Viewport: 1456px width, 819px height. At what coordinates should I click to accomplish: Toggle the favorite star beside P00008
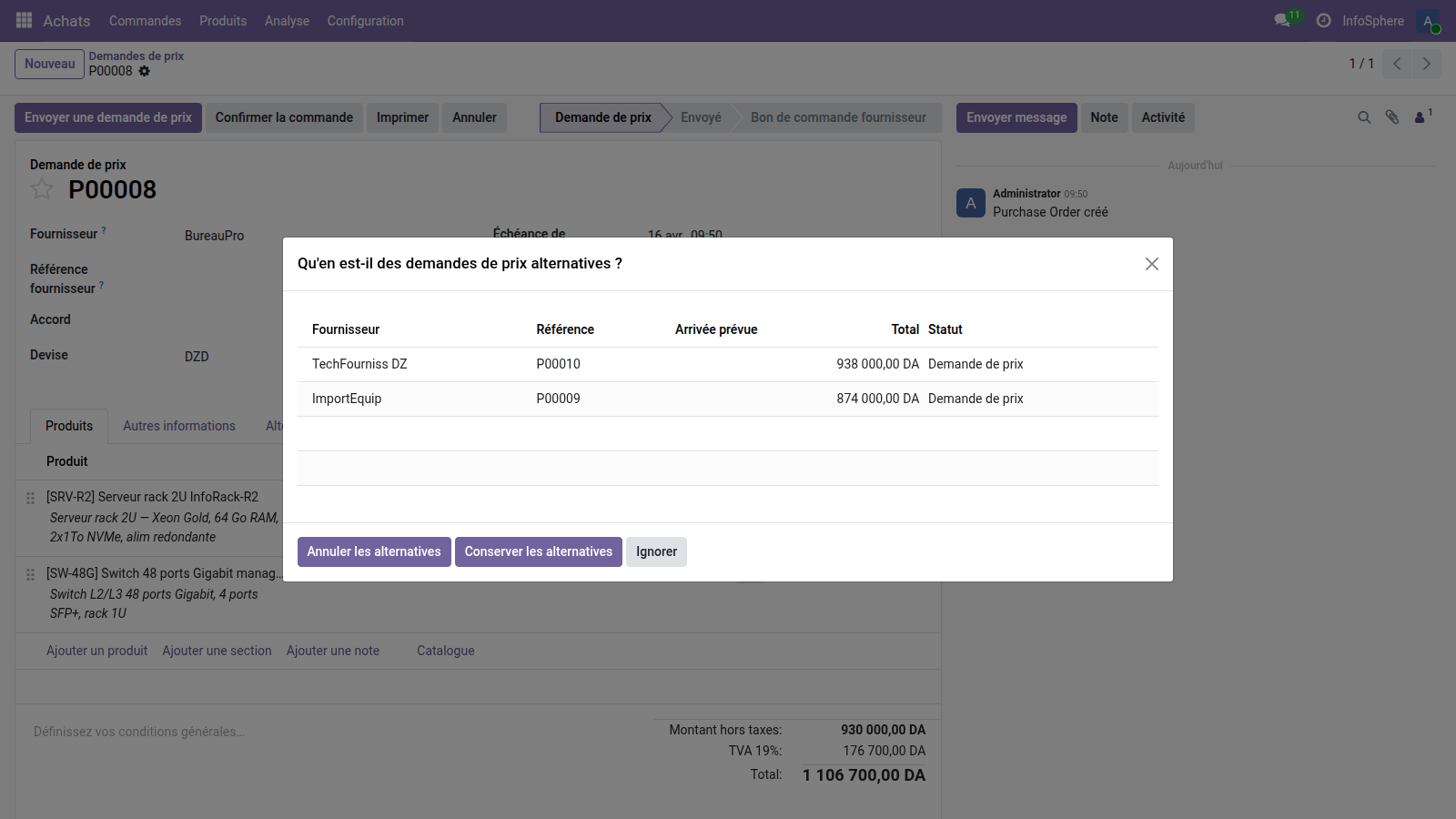[x=42, y=189]
